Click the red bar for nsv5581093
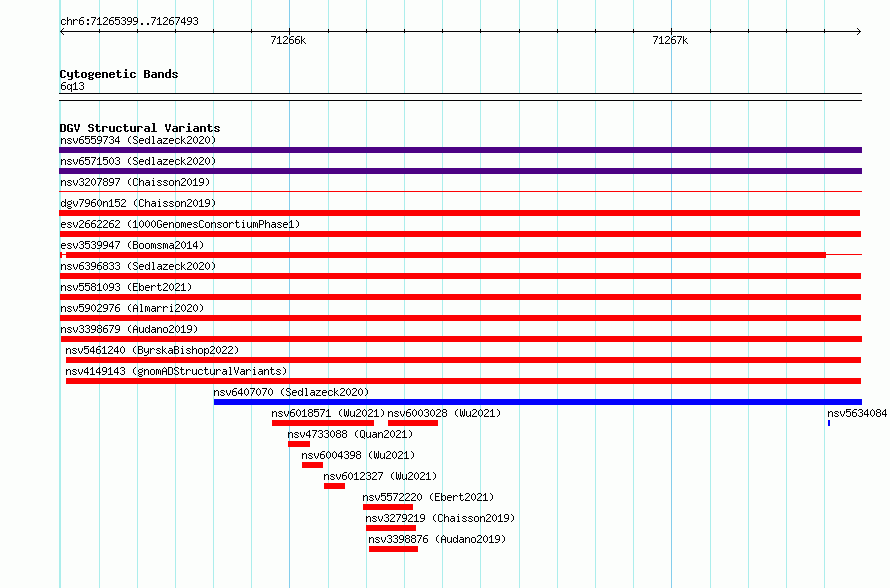 click(460, 297)
